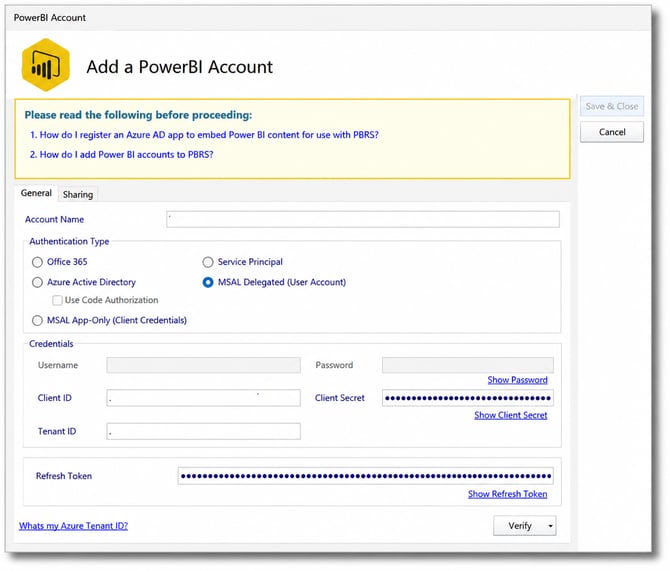Click the Show Refresh Token link

507,494
